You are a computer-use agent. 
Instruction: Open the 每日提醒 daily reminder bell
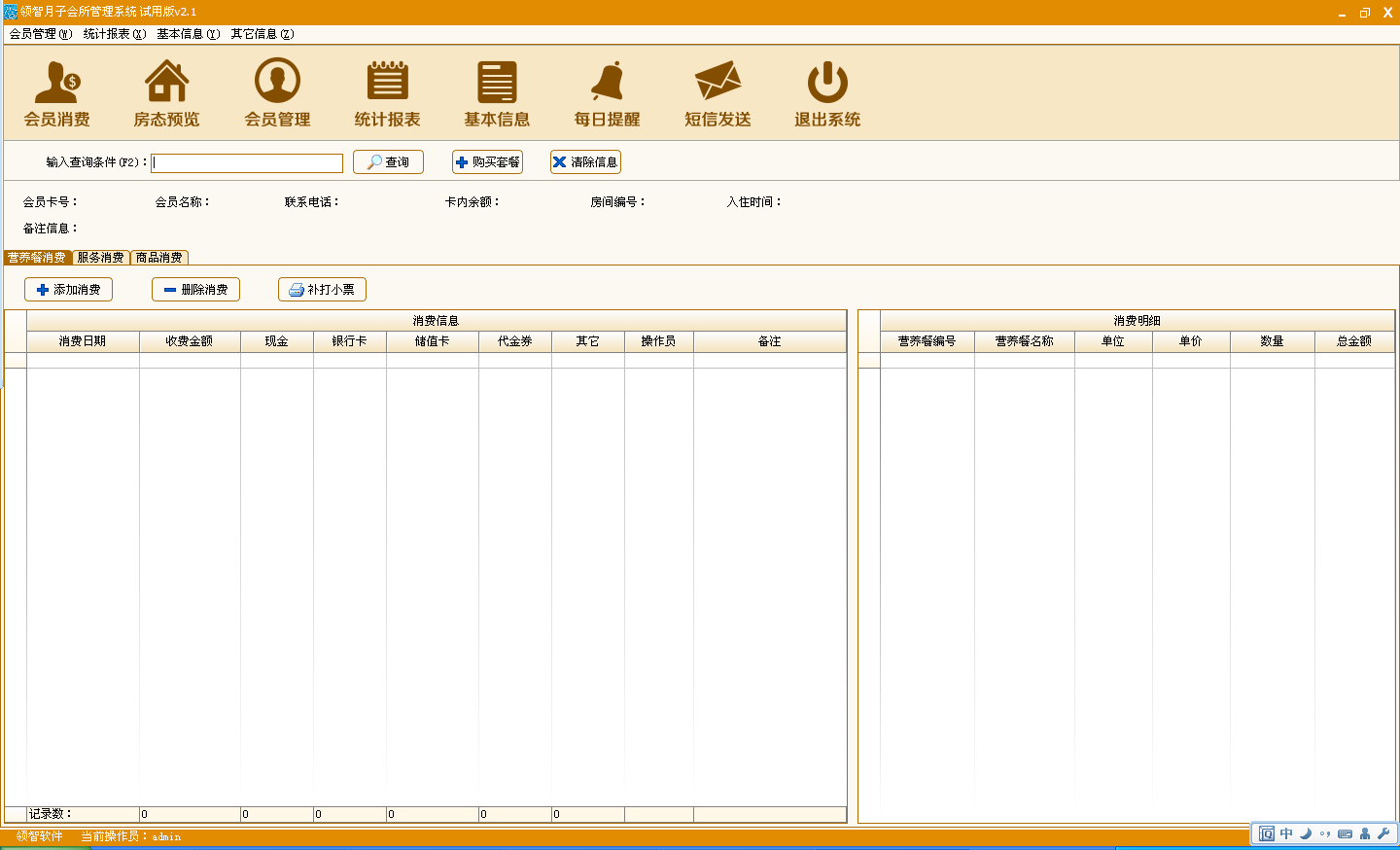(607, 93)
